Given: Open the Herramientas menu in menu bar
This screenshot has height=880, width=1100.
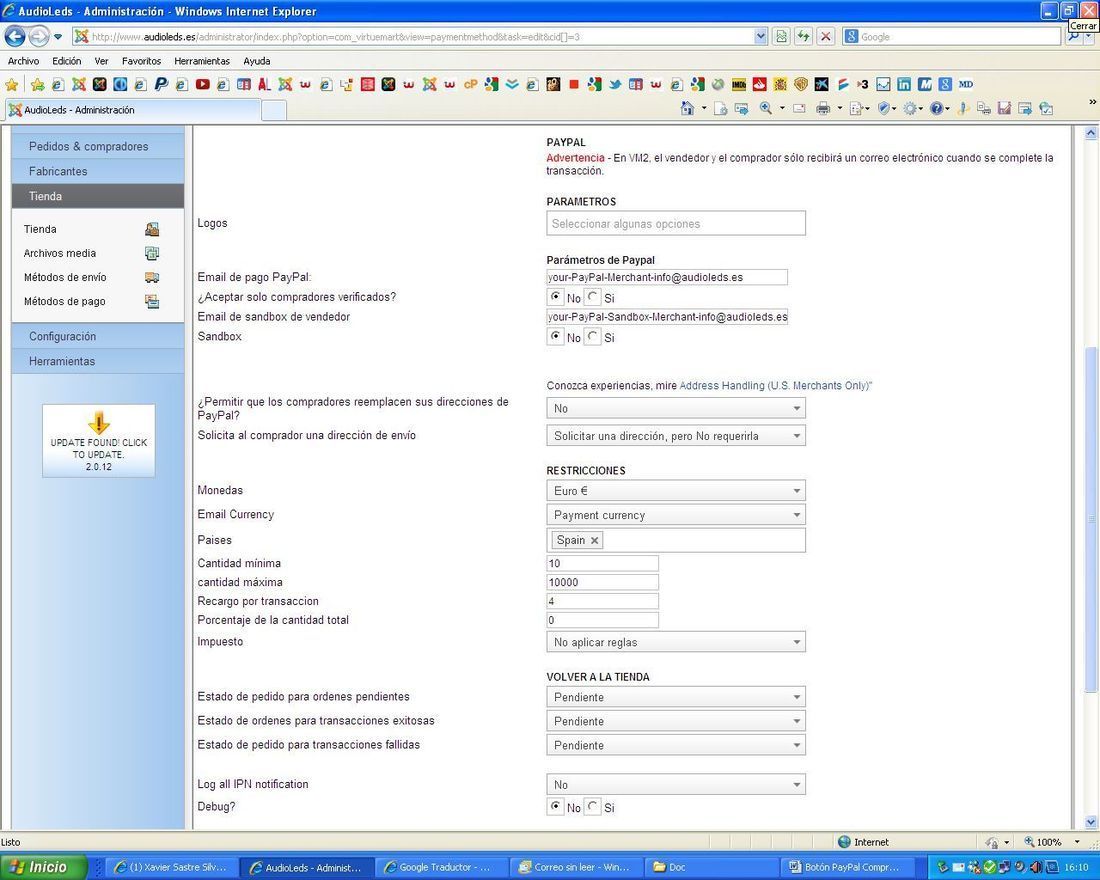Looking at the screenshot, I should [x=202, y=61].
